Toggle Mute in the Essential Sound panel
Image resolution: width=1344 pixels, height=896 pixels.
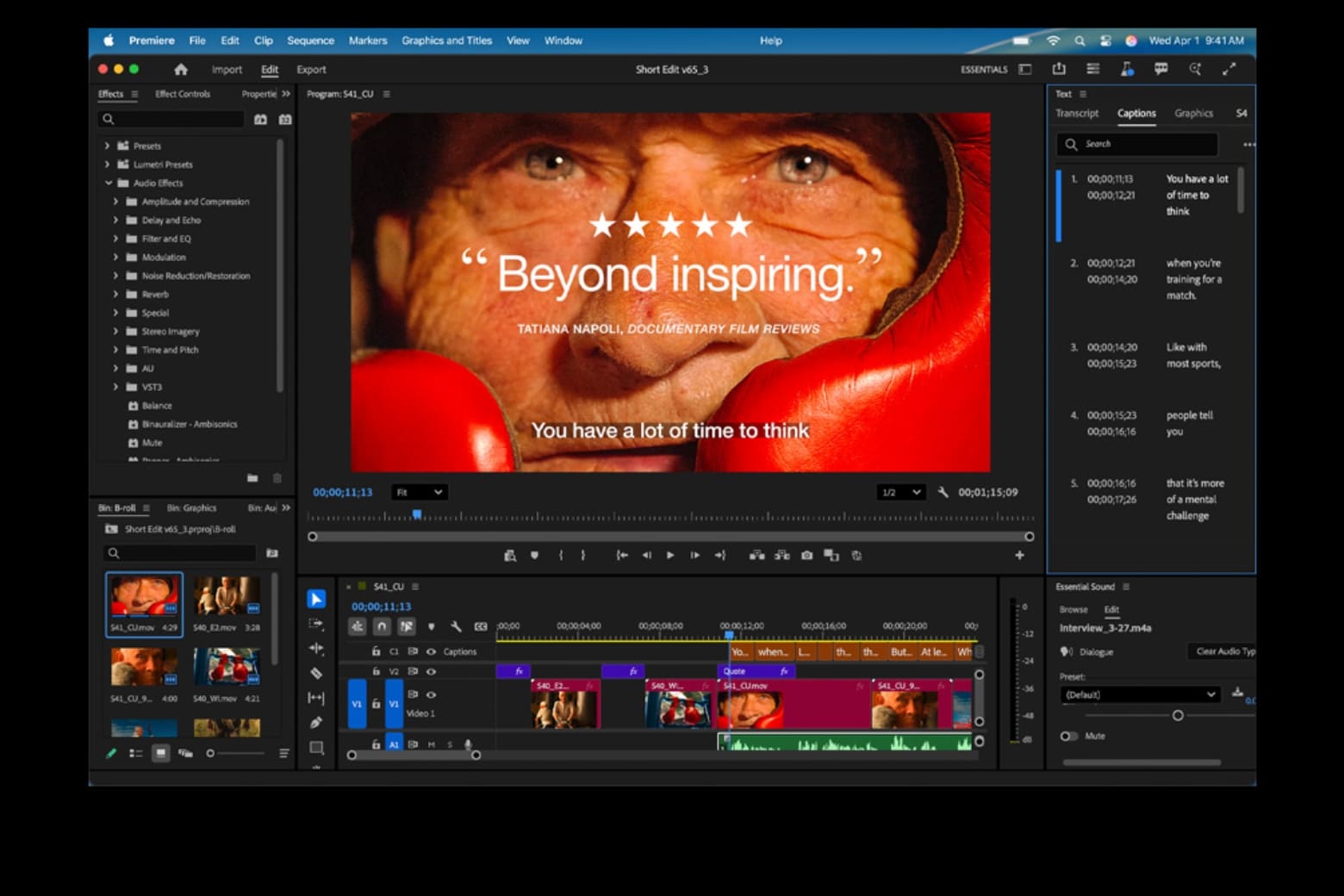(1068, 736)
